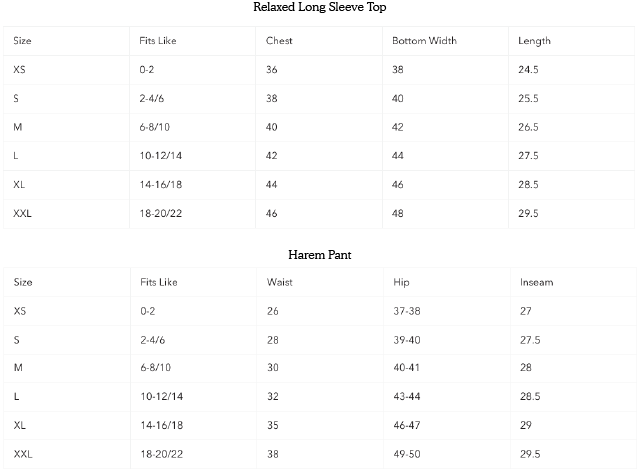Select the Bottom Width column header
Screen dimensions: 640x473
pos(424,41)
